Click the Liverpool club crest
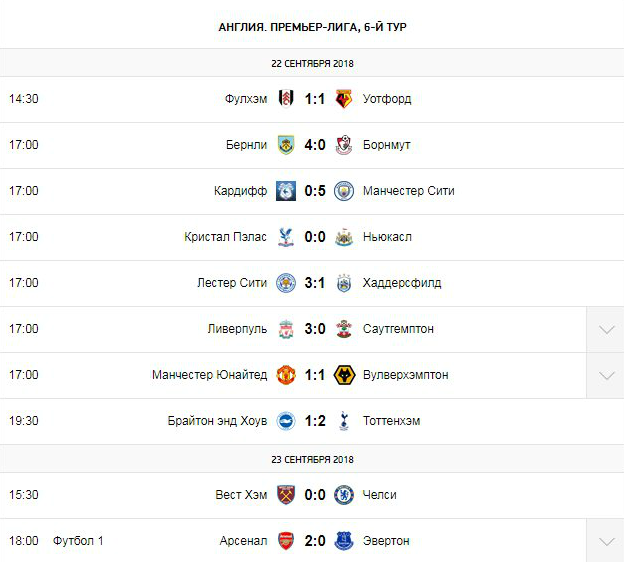Screen dimensions: 624x562 click(x=286, y=329)
